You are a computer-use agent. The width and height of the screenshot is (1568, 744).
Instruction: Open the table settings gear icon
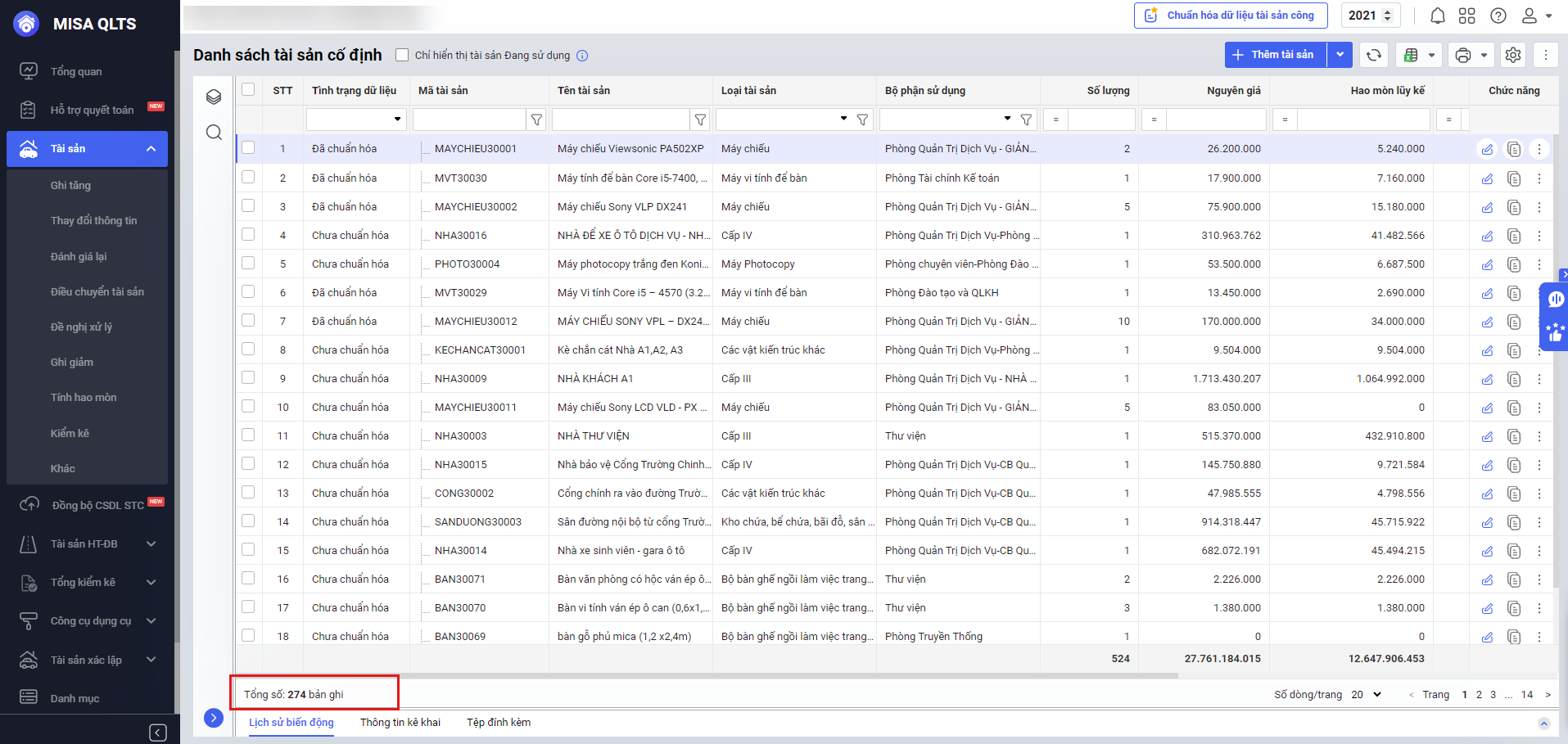click(x=1513, y=55)
